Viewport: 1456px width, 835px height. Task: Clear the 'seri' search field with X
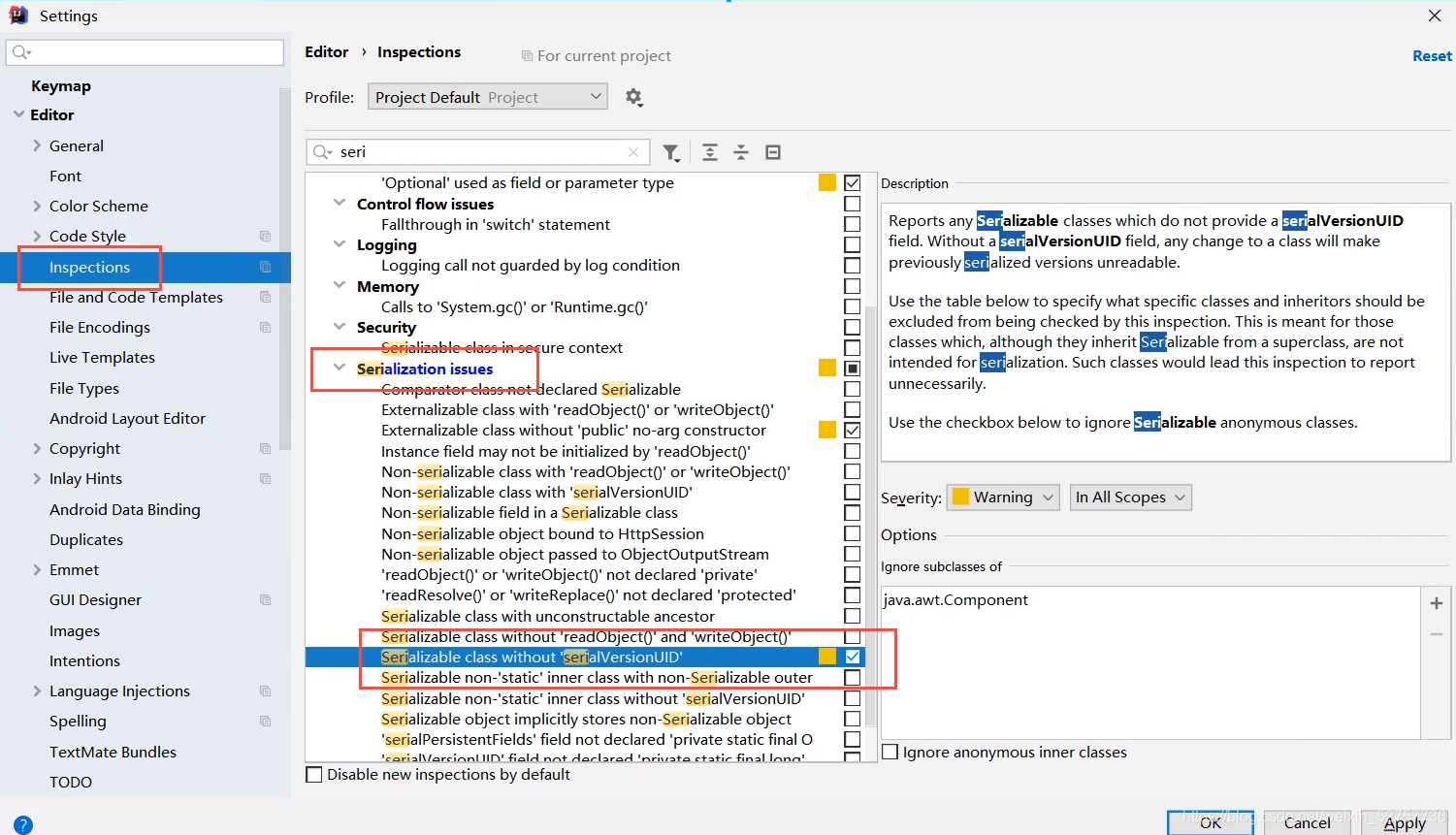click(633, 152)
